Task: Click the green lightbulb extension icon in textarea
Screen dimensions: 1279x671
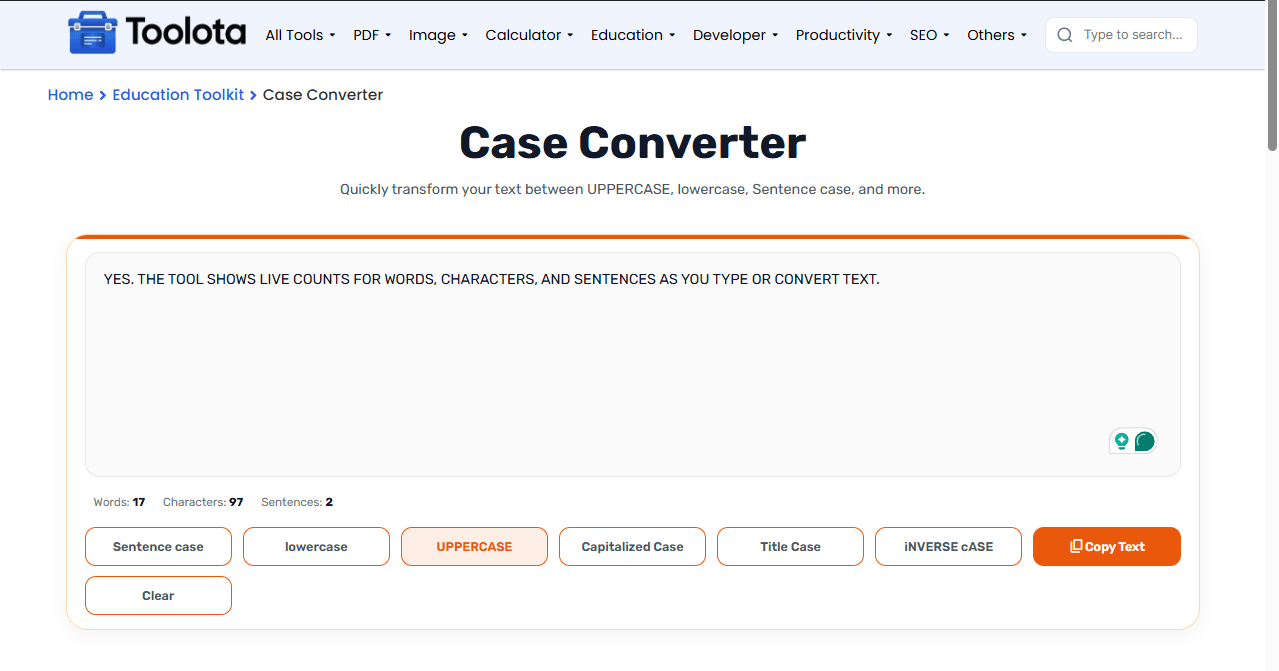Action: click(1122, 441)
